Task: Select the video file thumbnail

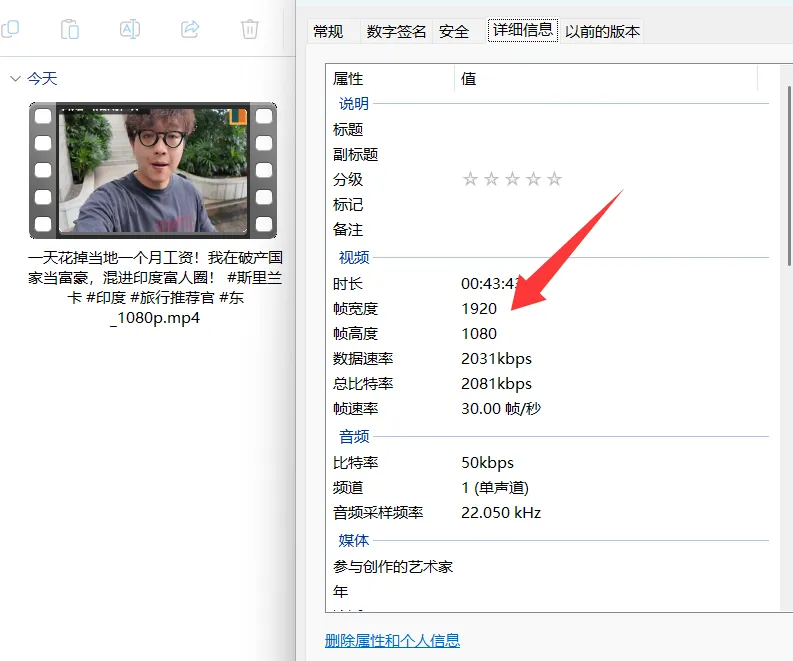Action: [153, 170]
